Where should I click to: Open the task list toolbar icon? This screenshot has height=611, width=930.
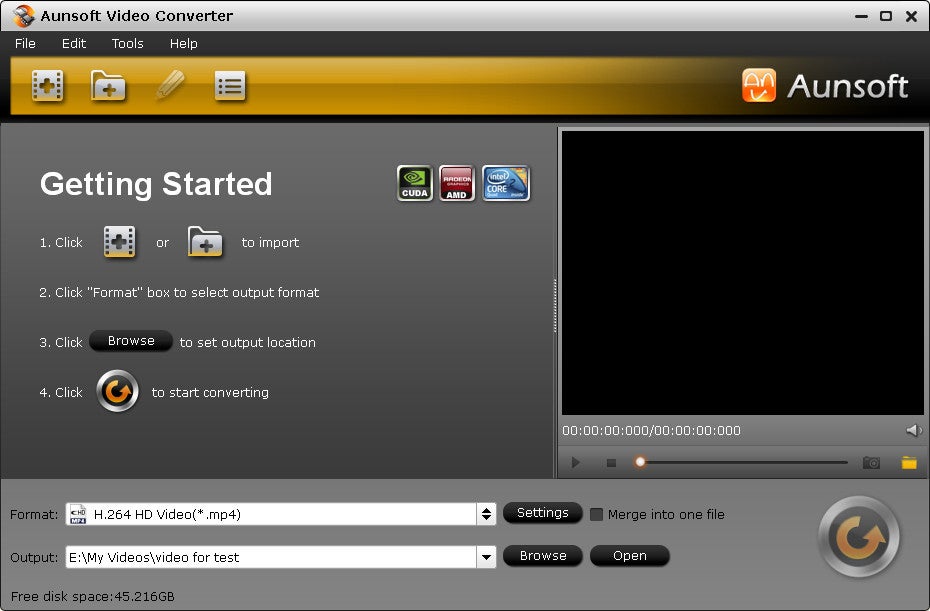230,87
